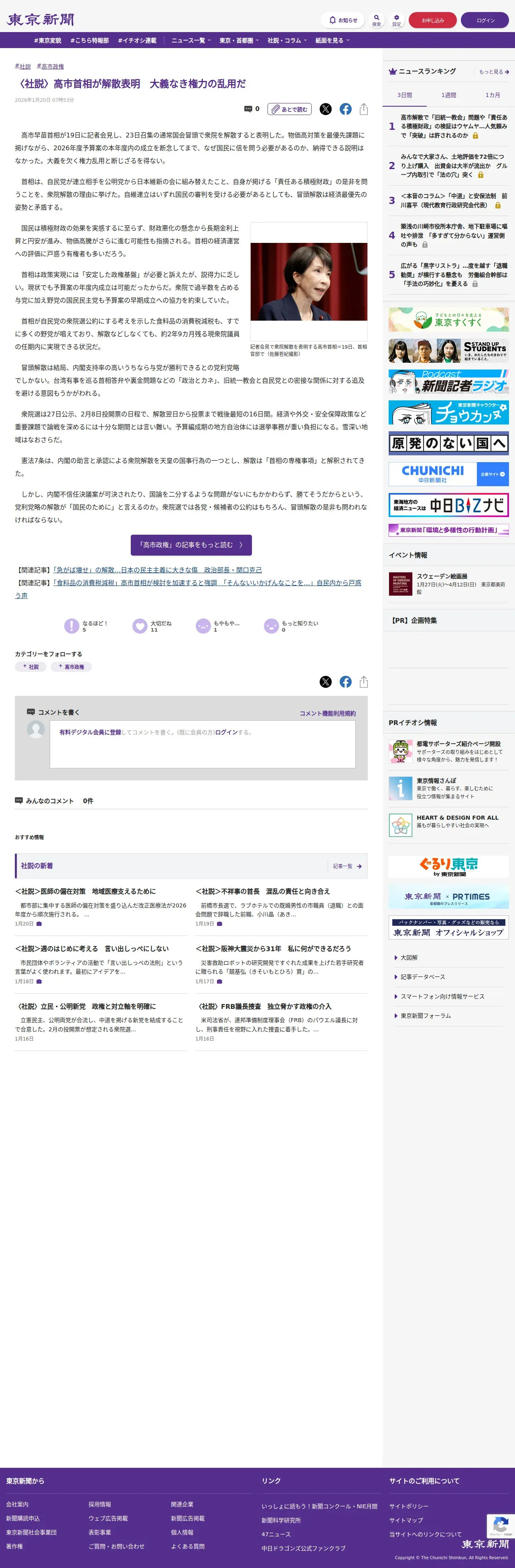Switch to the 1週間 ranking tab
Viewport: 515px width, 1568px height.
pyautogui.click(x=448, y=95)
